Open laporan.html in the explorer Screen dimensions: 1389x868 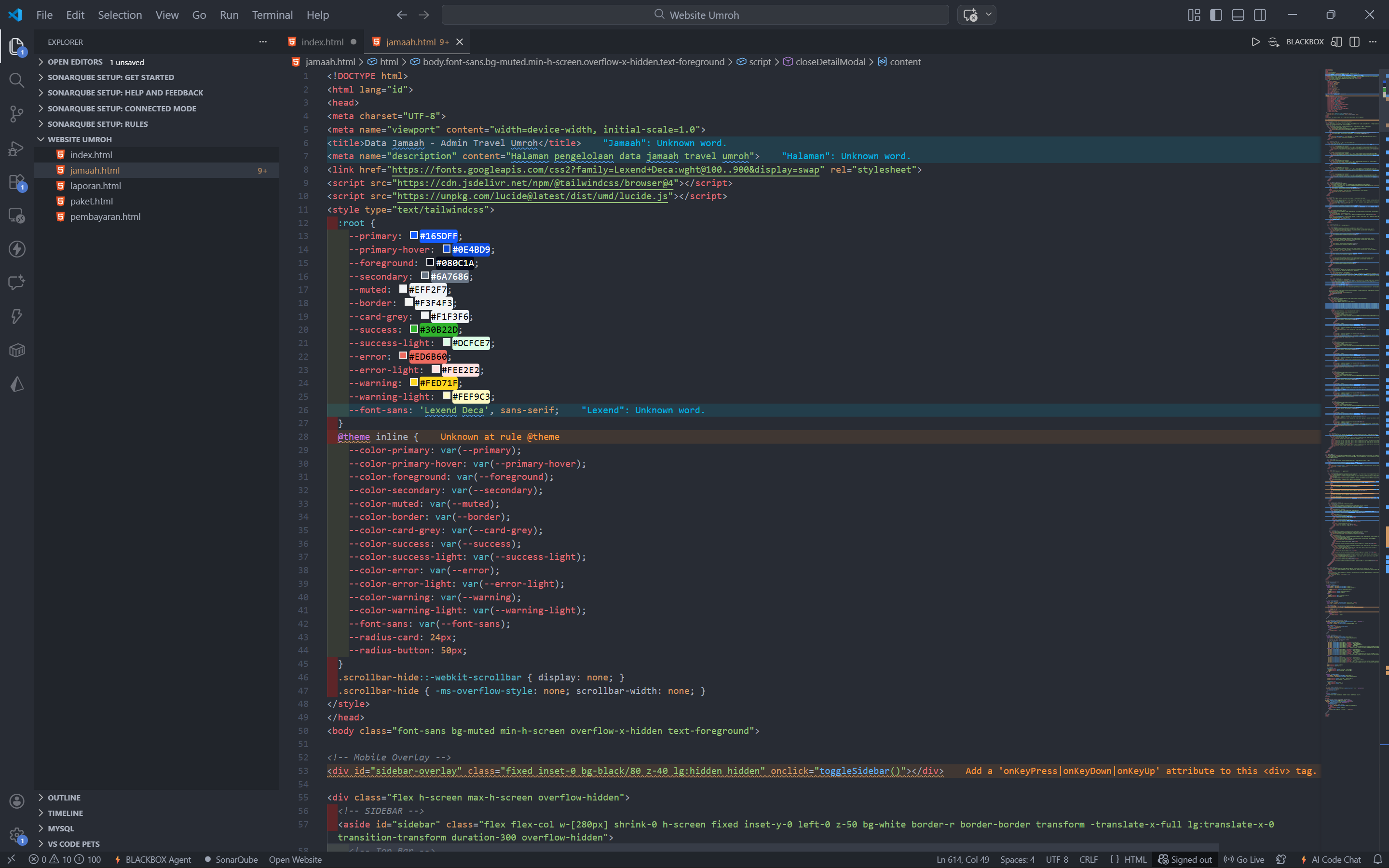pyautogui.click(x=95, y=186)
